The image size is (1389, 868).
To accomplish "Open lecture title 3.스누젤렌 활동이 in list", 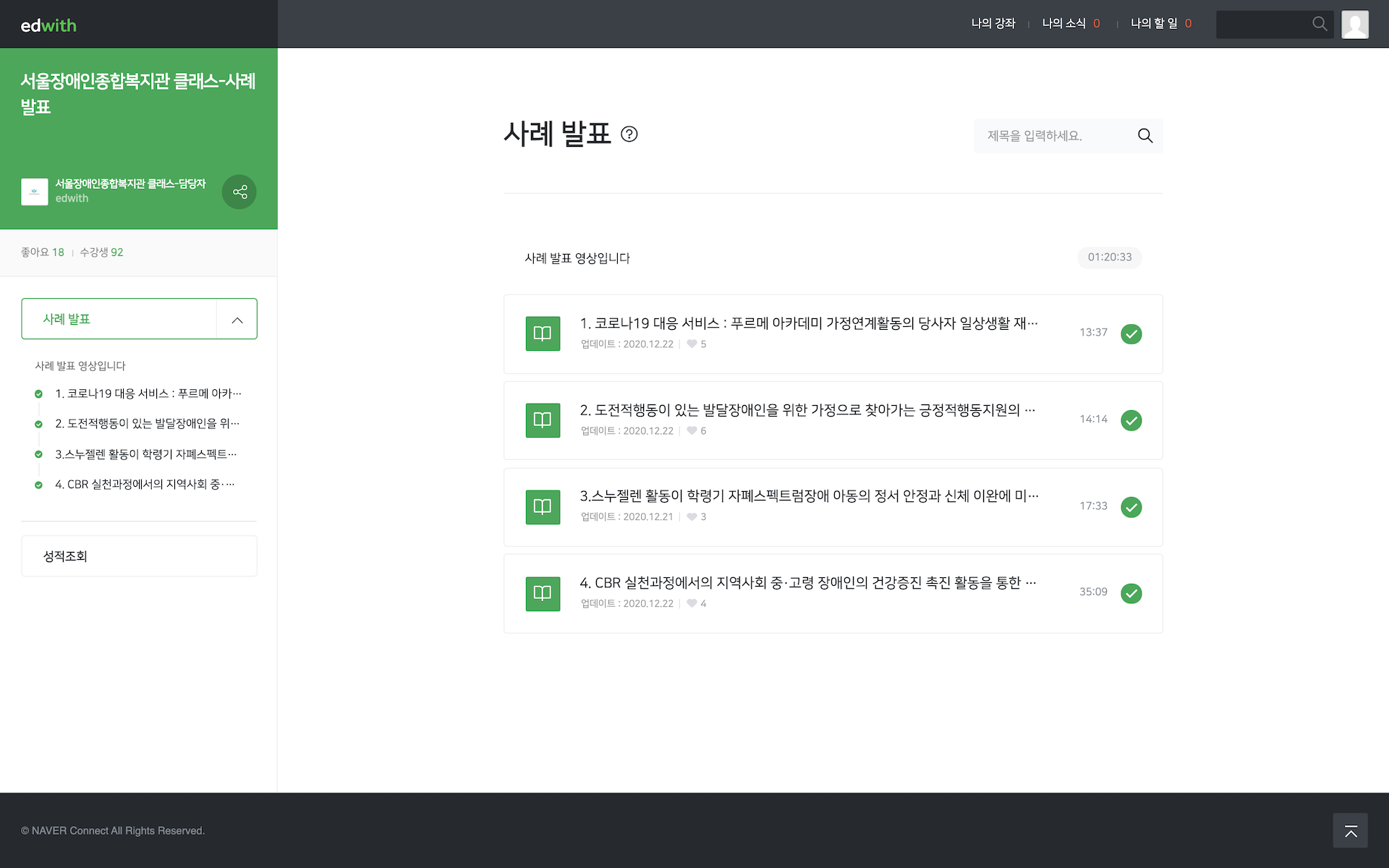I will (808, 496).
